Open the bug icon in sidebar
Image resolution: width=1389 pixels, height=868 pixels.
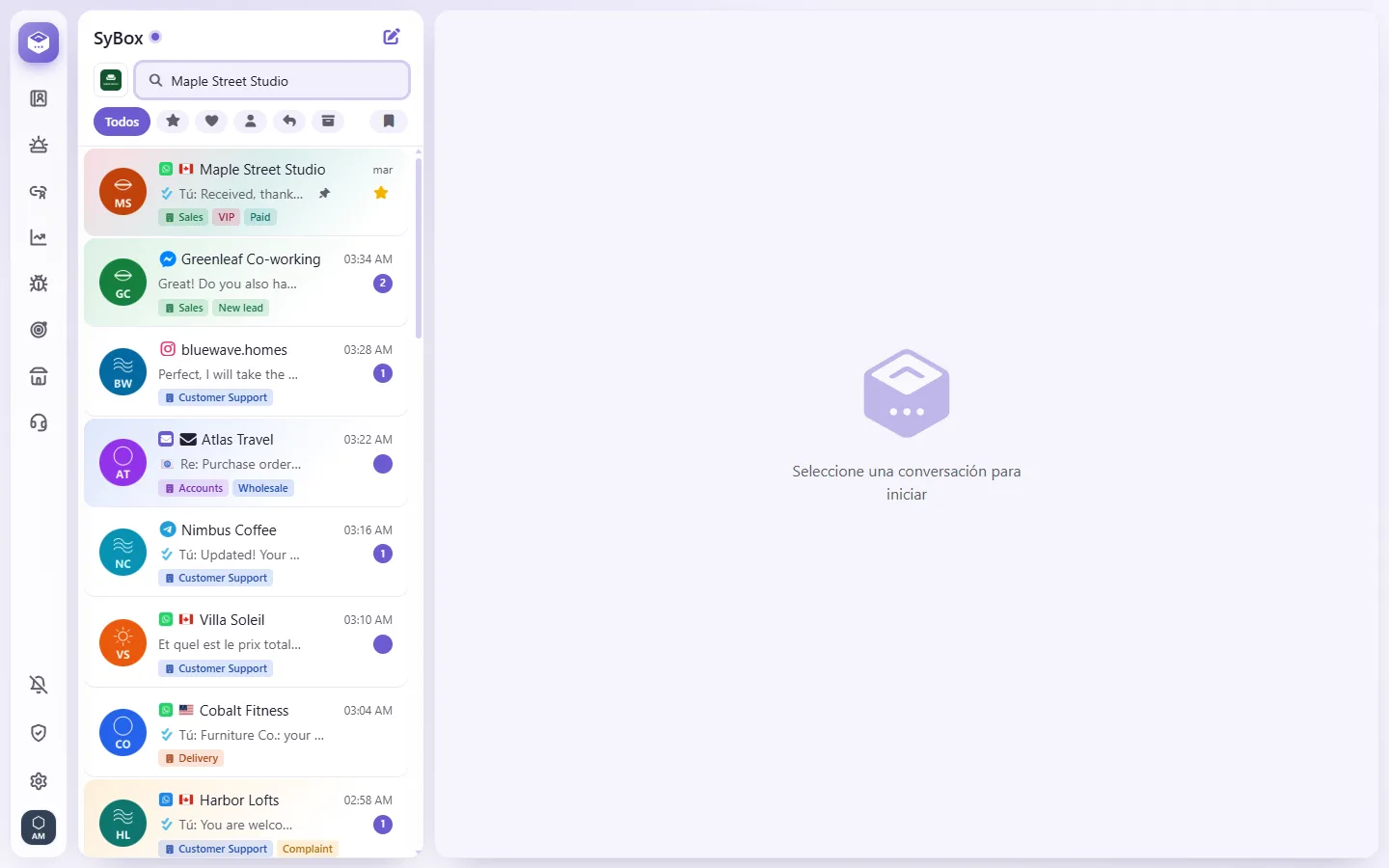click(39, 284)
